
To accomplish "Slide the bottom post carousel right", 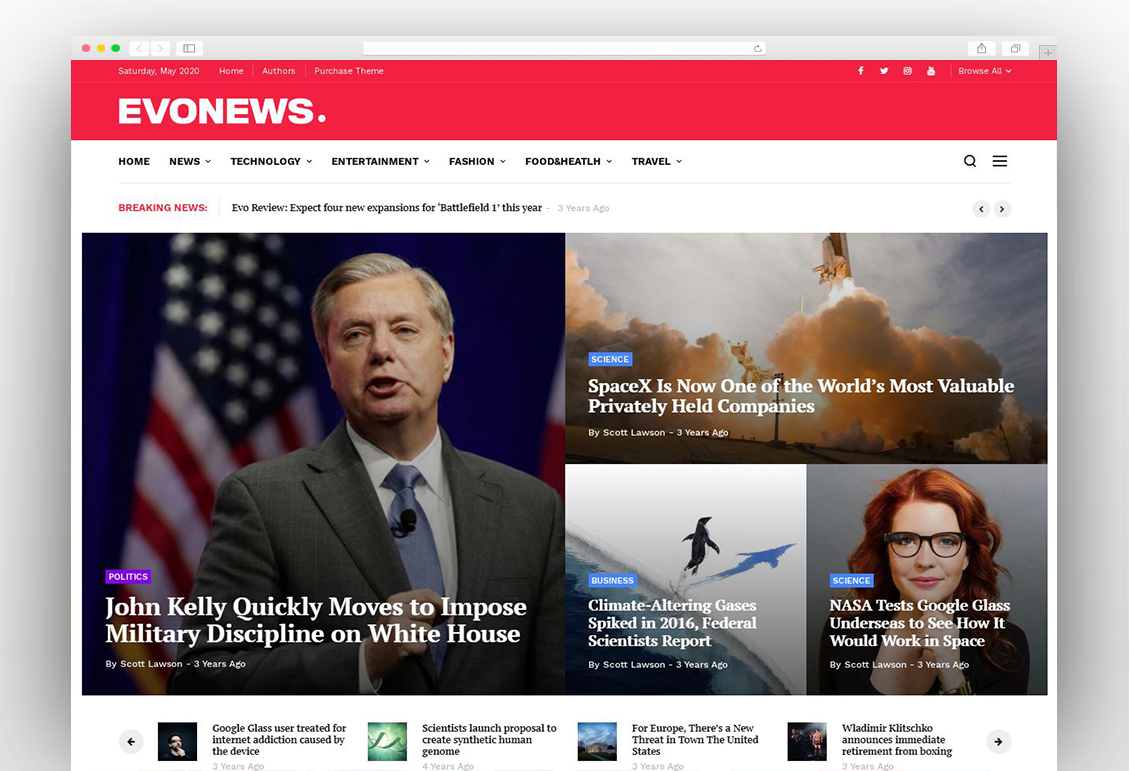I will pyautogui.click(x=998, y=741).
